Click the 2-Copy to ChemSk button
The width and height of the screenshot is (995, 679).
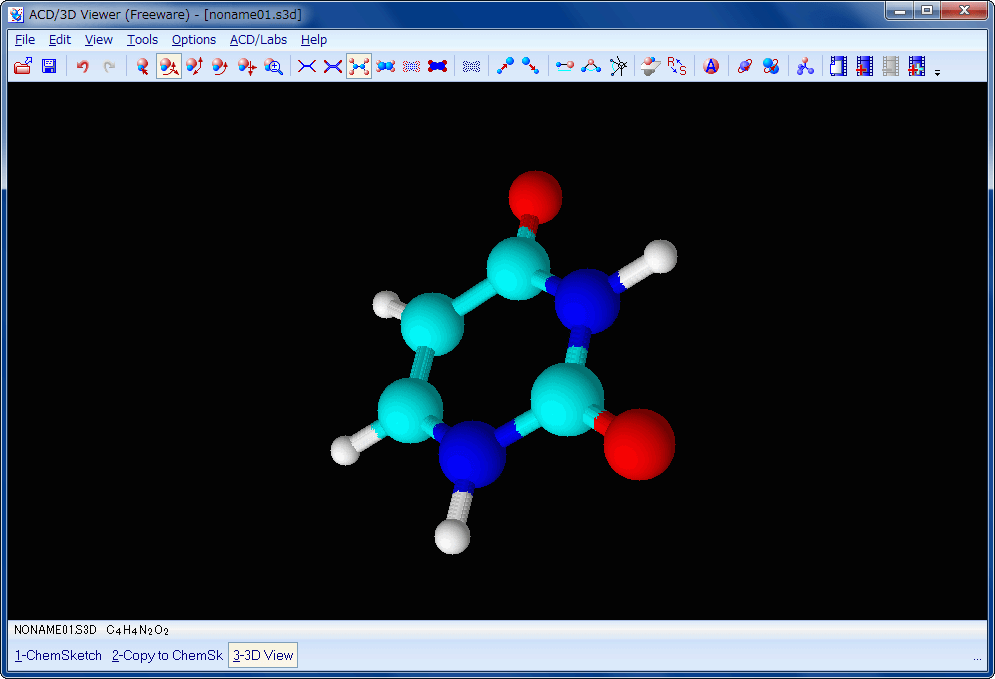168,656
